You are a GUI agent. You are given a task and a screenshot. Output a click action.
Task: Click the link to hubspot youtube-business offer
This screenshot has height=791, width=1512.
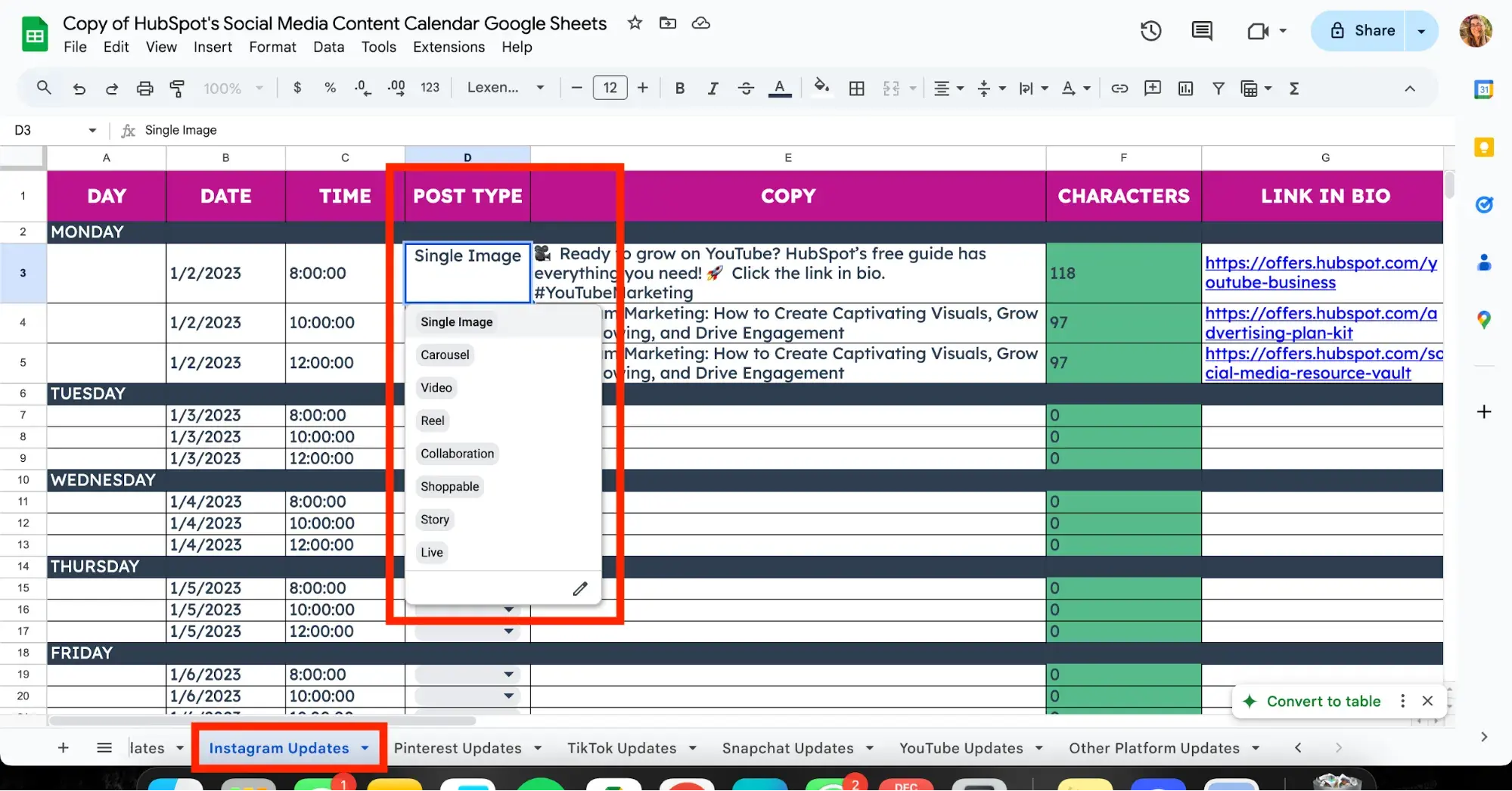pyautogui.click(x=1321, y=272)
